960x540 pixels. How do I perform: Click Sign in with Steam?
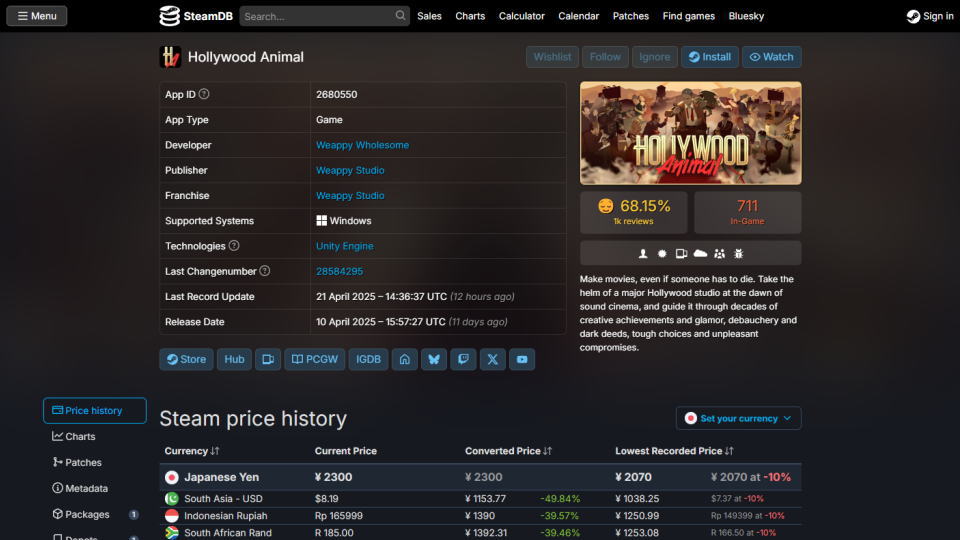(930, 16)
